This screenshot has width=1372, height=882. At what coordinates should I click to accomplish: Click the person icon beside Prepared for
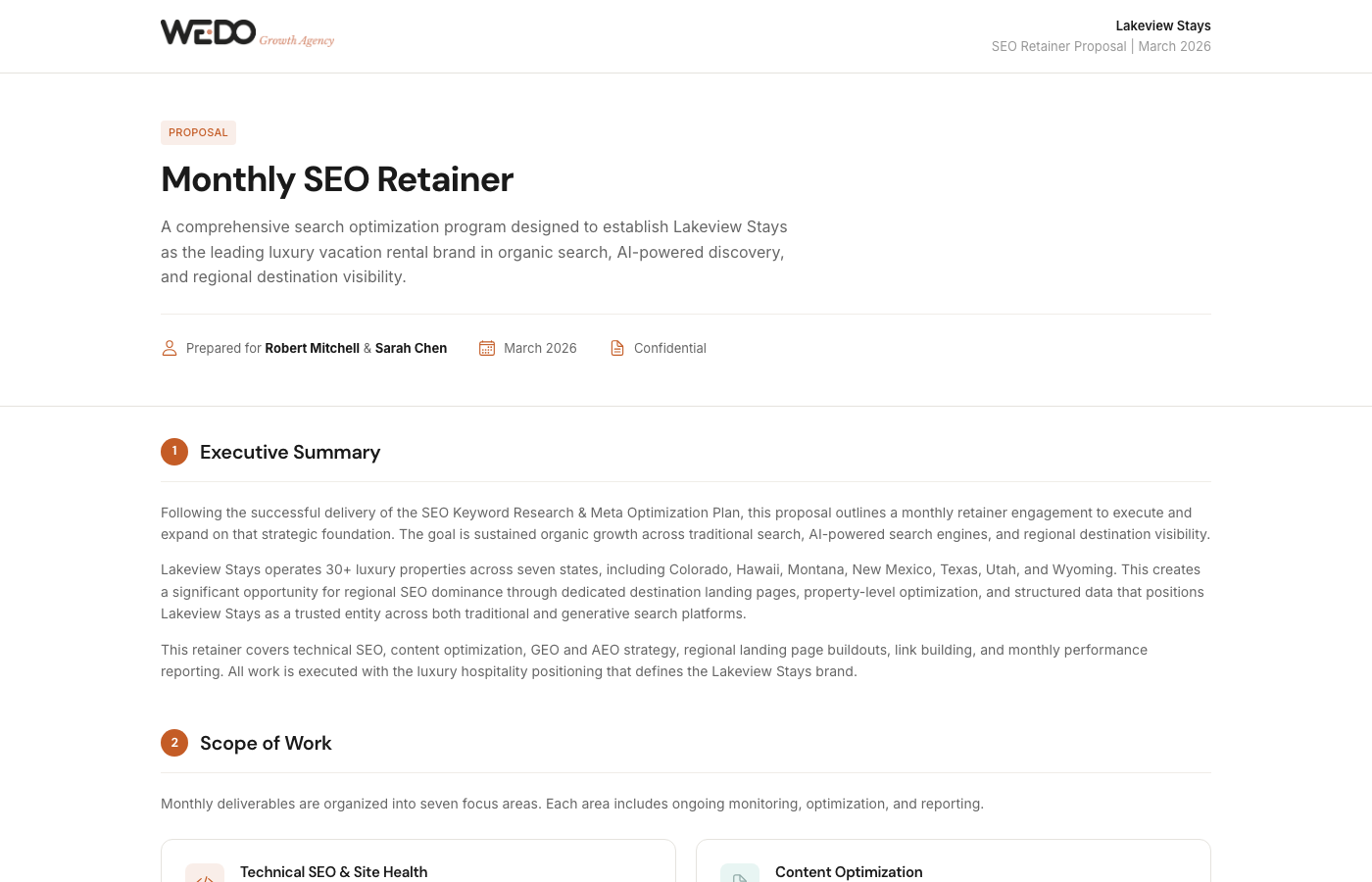170,348
